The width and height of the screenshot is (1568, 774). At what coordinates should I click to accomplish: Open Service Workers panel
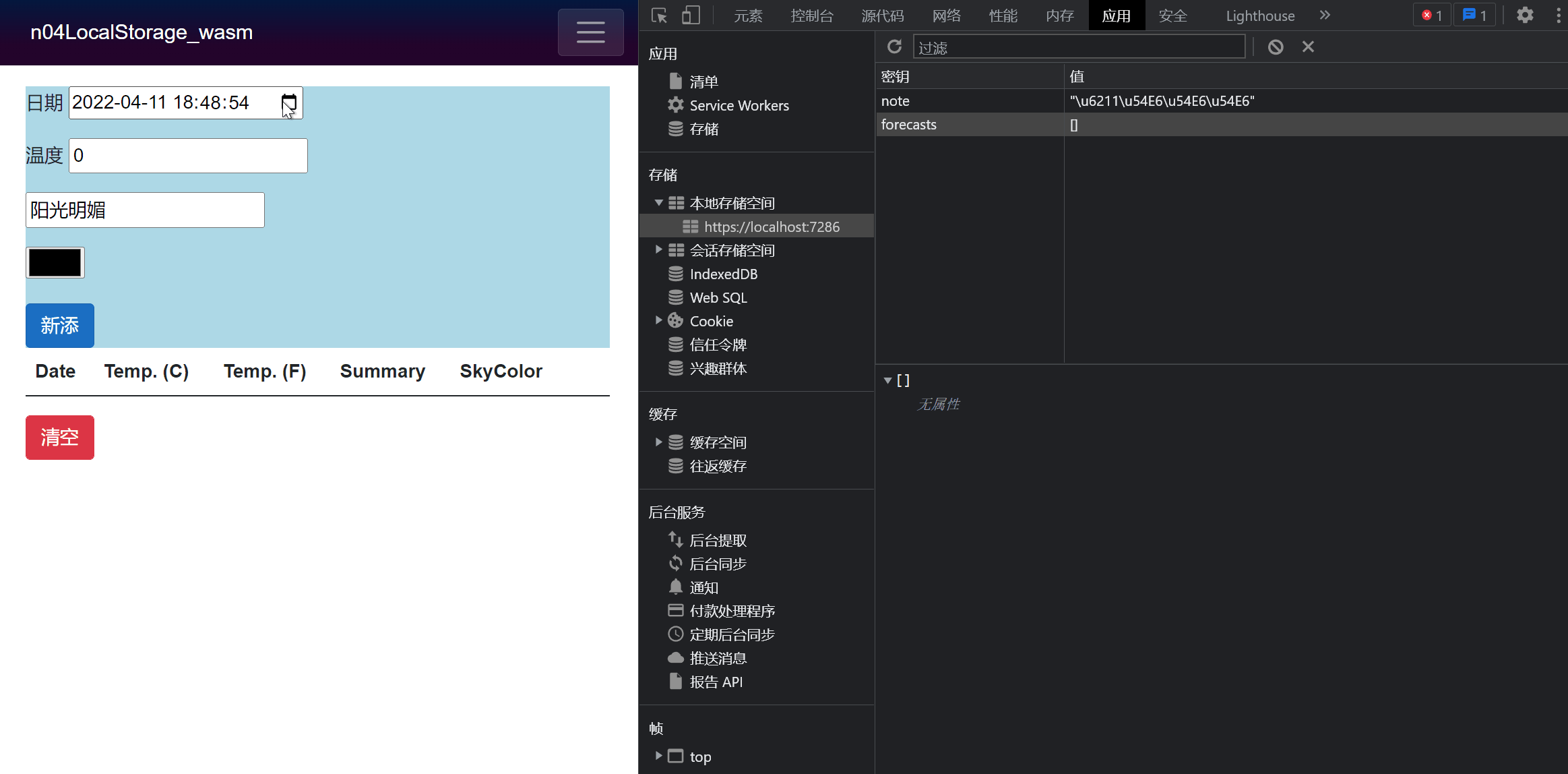click(739, 105)
